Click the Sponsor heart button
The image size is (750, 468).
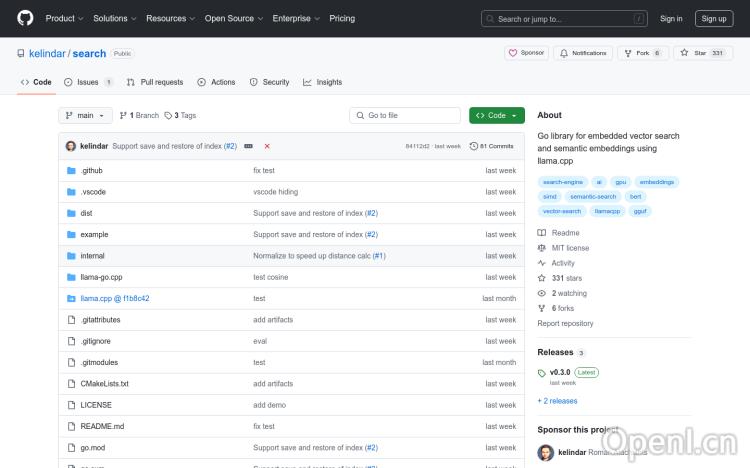tap(526, 53)
